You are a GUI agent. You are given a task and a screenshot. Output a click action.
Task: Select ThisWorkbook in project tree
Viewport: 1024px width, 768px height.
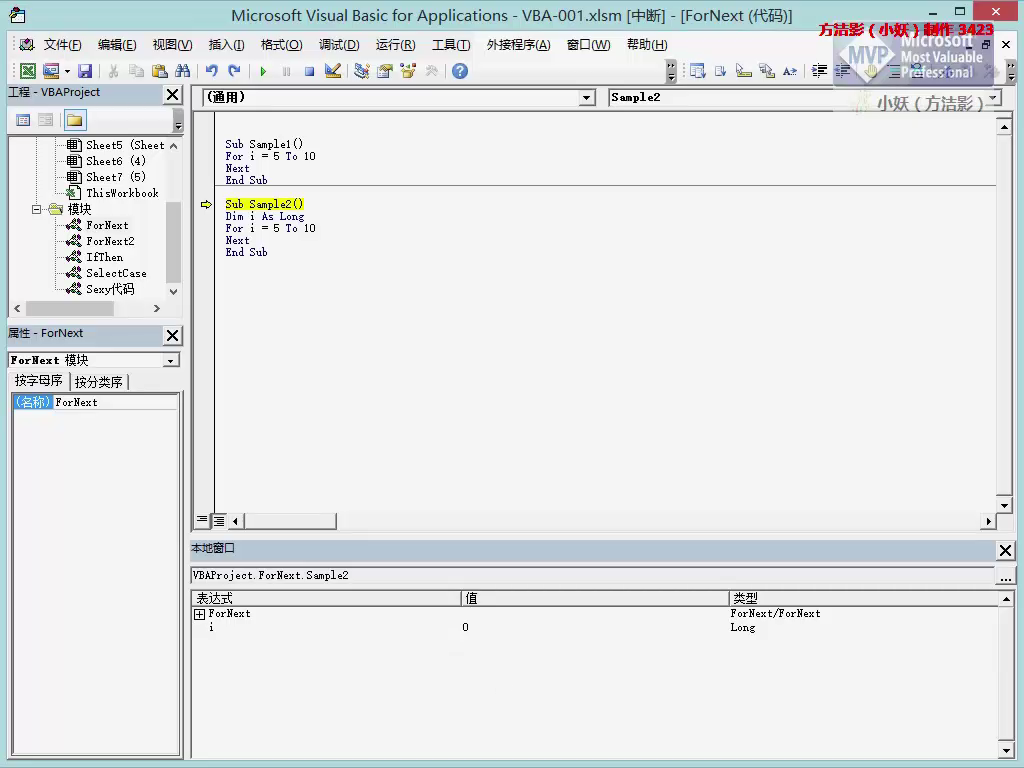click(x=122, y=193)
